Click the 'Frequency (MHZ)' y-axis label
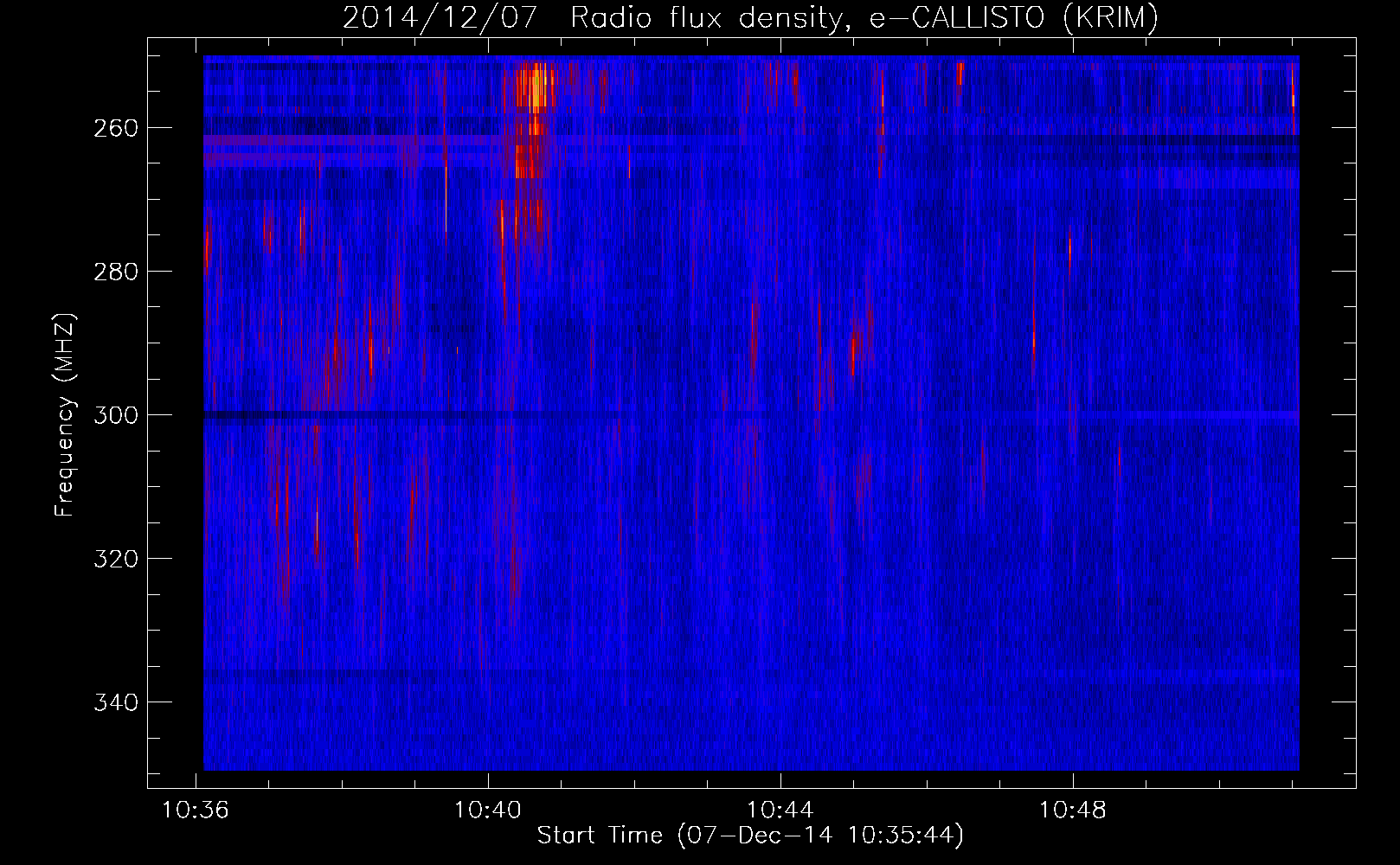Viewport: 1400px width, 865px height. (x=65, y=414)
